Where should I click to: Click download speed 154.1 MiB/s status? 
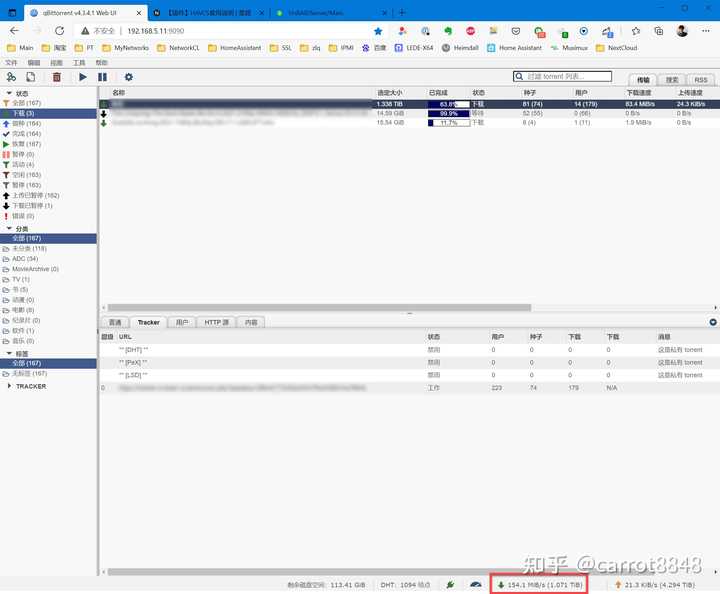(540, 585)
